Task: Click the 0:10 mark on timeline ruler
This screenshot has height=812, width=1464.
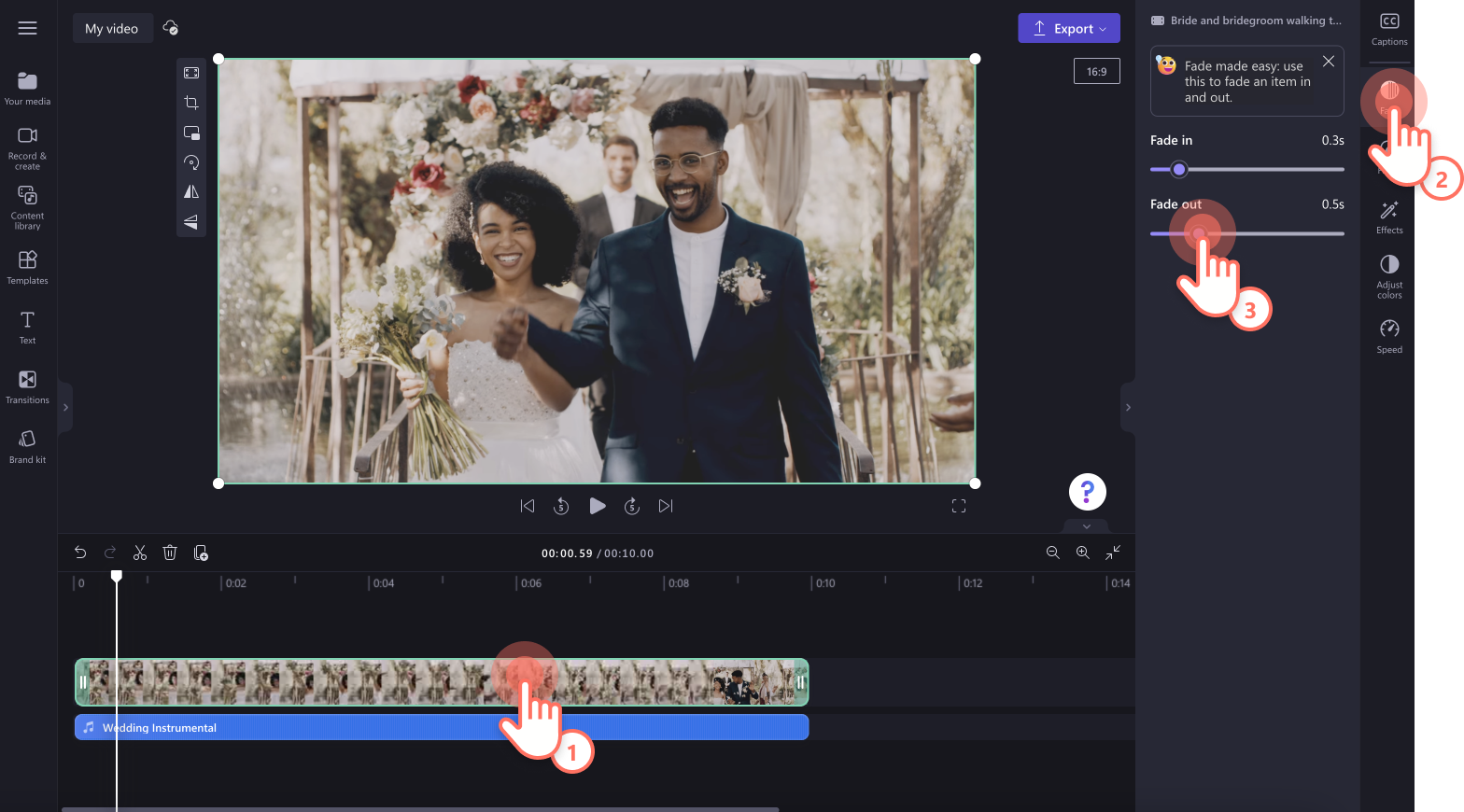Action: click(825, 583)
